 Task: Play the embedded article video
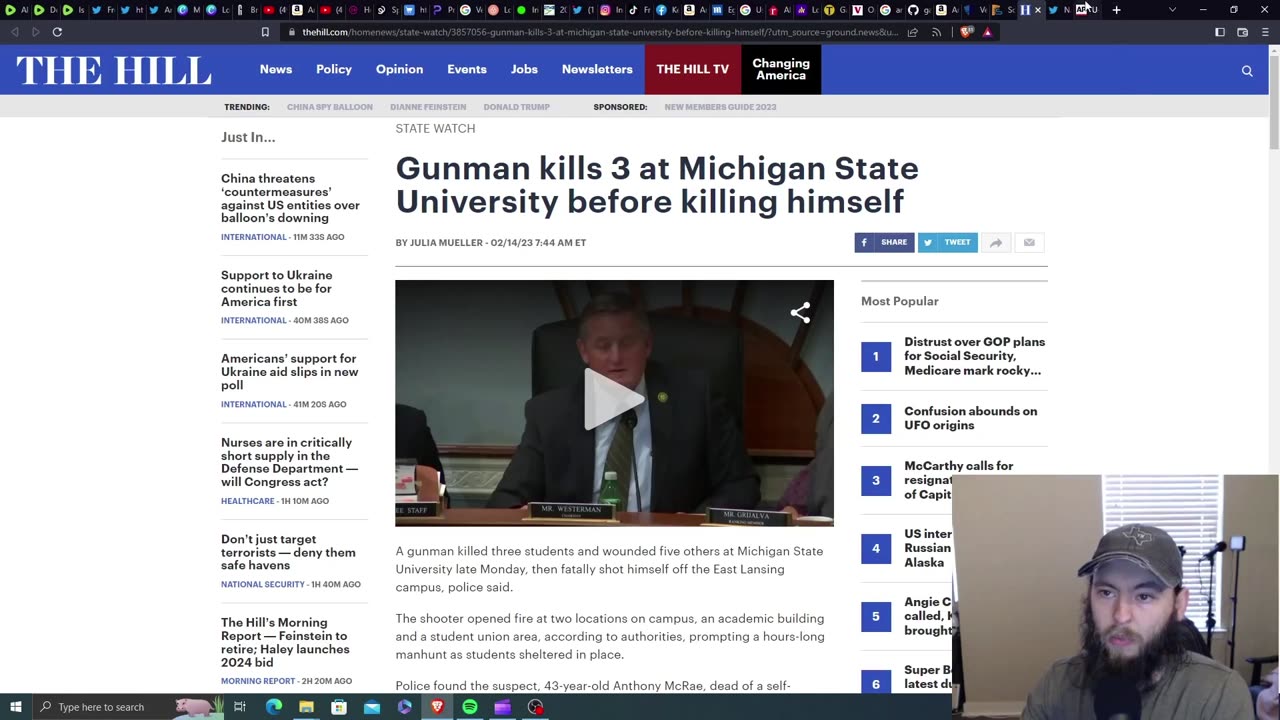(613, 400)
